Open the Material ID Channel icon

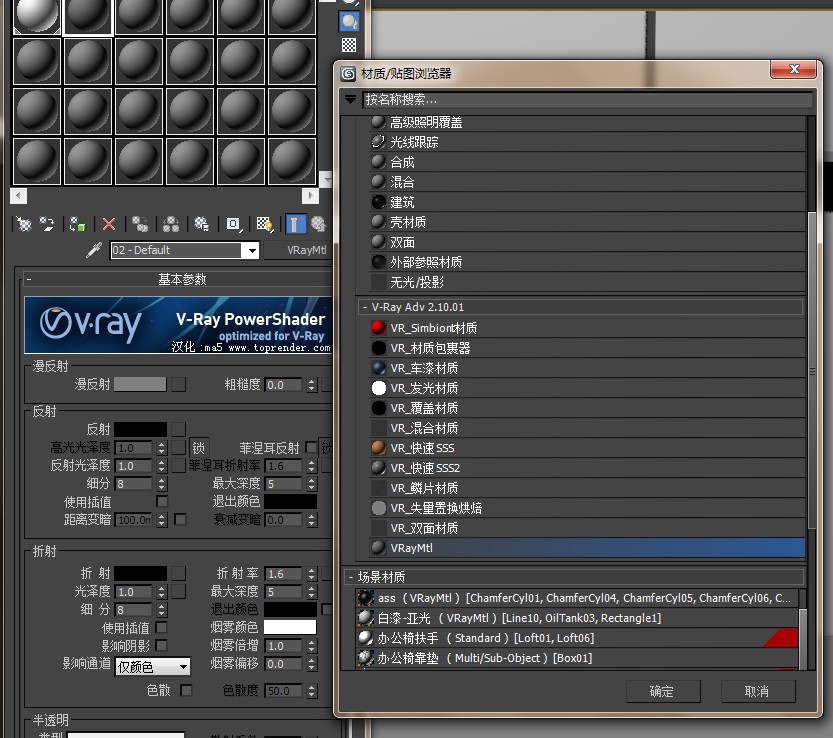coord(233,224)
